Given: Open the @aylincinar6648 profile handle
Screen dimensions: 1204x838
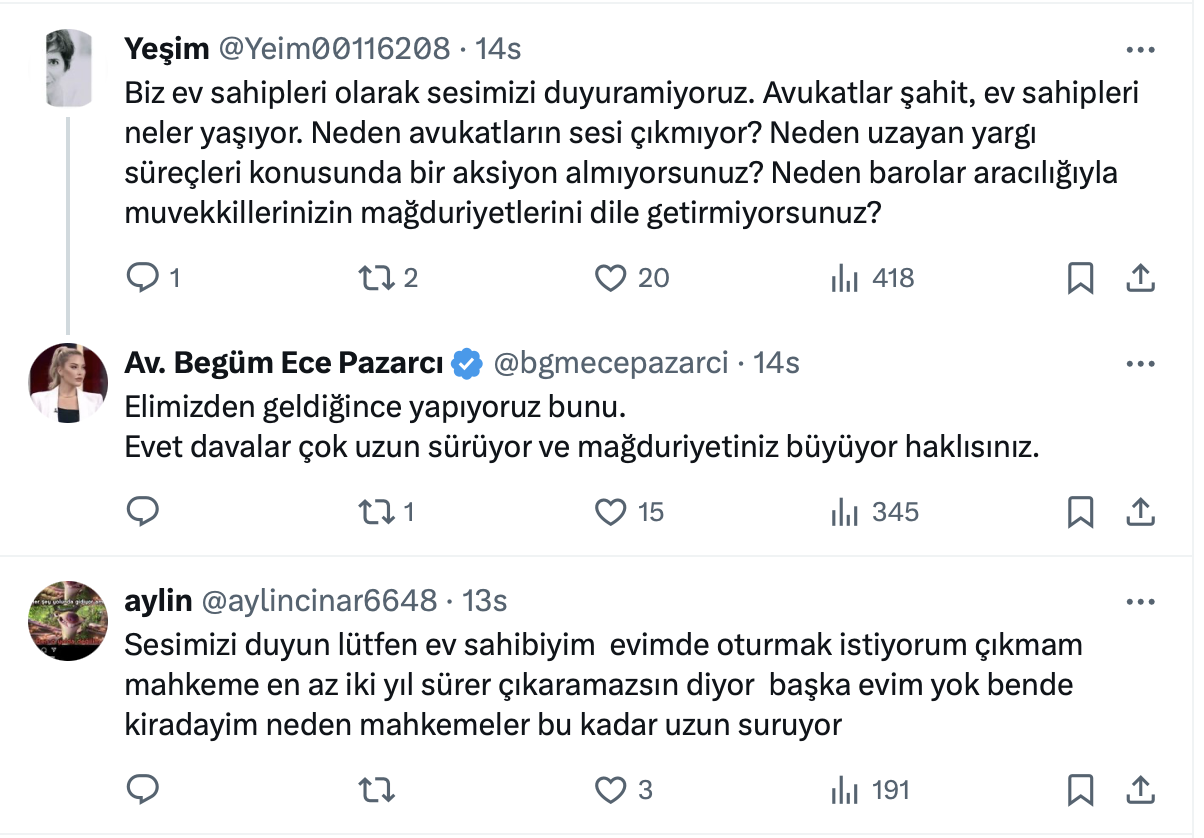Looking at the screenshot, I should [x=320, y=601].
